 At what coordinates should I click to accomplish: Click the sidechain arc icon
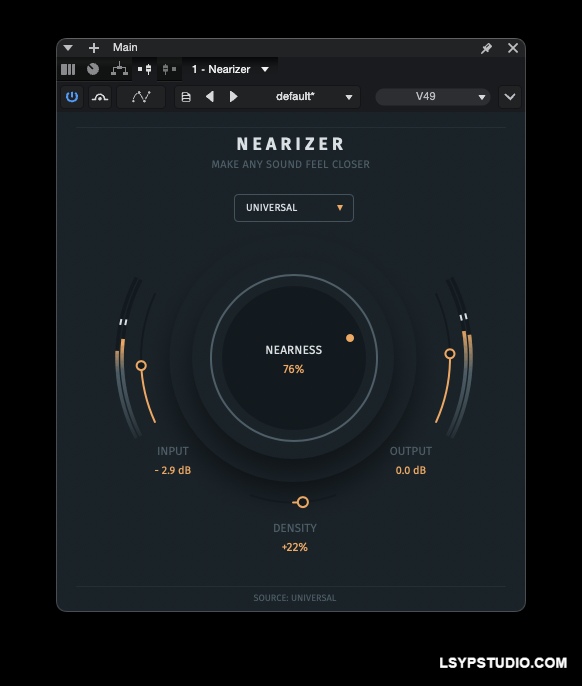pos(100,97)
